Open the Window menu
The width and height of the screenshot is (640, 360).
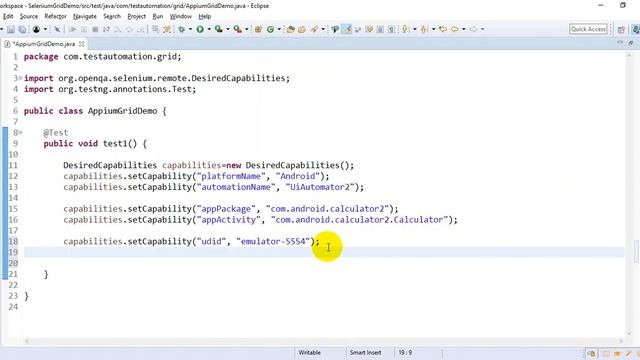coord(180,16)
